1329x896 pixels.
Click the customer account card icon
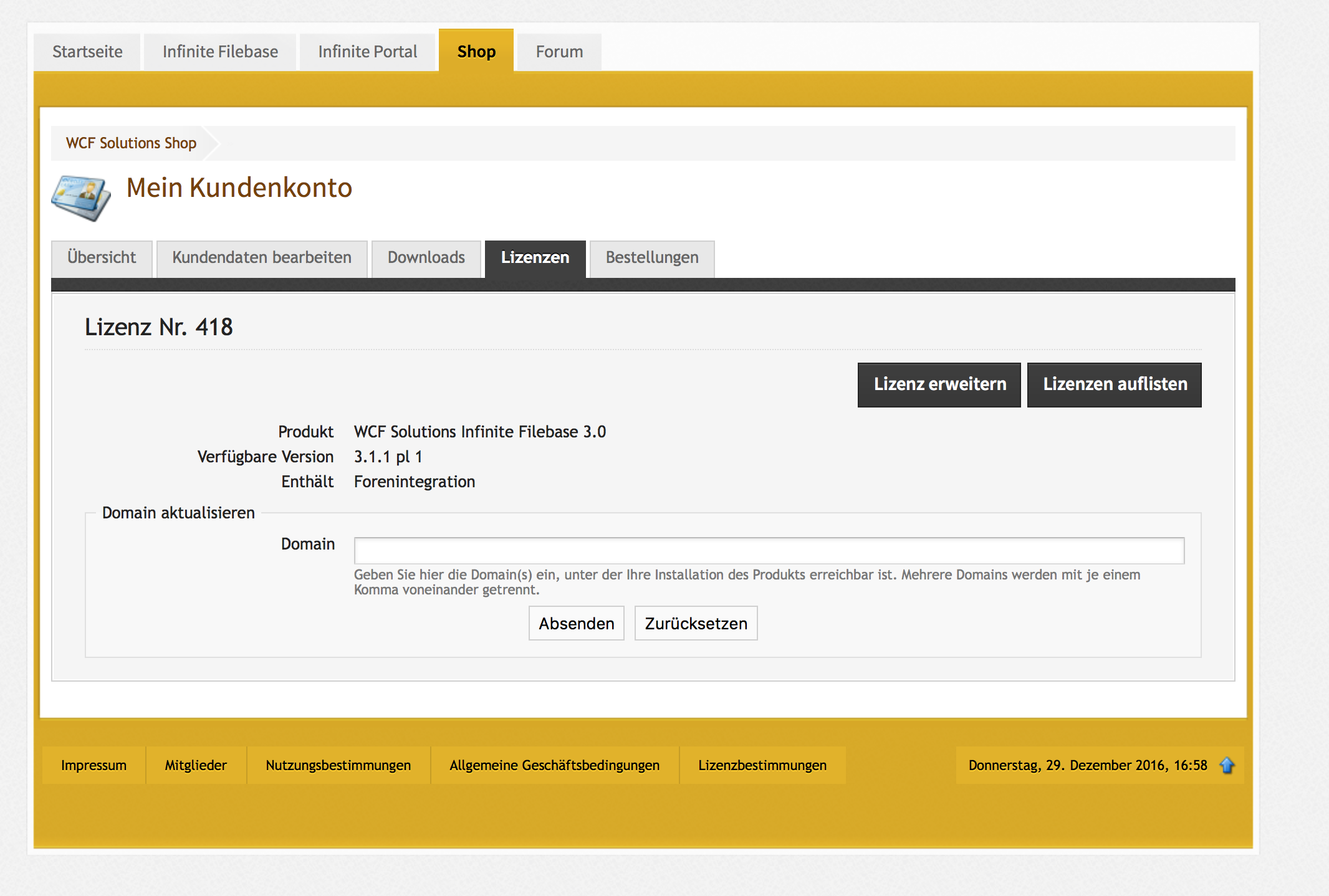pyautogui.click(x=81, y=198)
